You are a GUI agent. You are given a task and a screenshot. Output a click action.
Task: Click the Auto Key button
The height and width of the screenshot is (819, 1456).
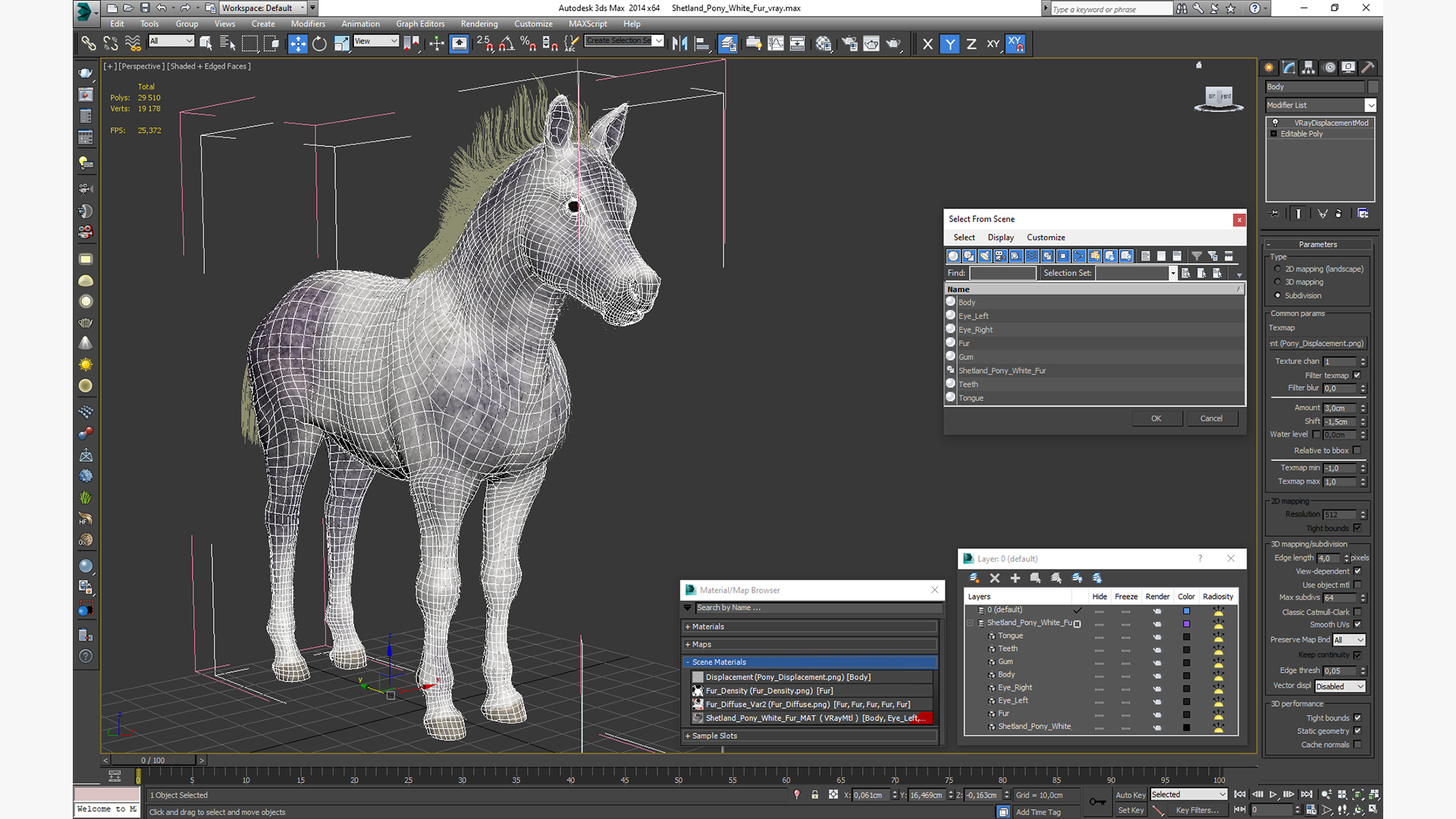pos(1131,795)
